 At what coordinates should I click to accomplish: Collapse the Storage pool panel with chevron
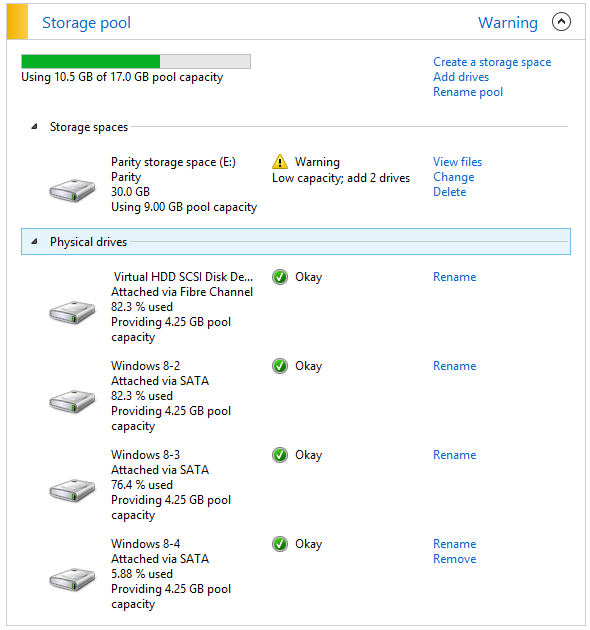(561, 22)
